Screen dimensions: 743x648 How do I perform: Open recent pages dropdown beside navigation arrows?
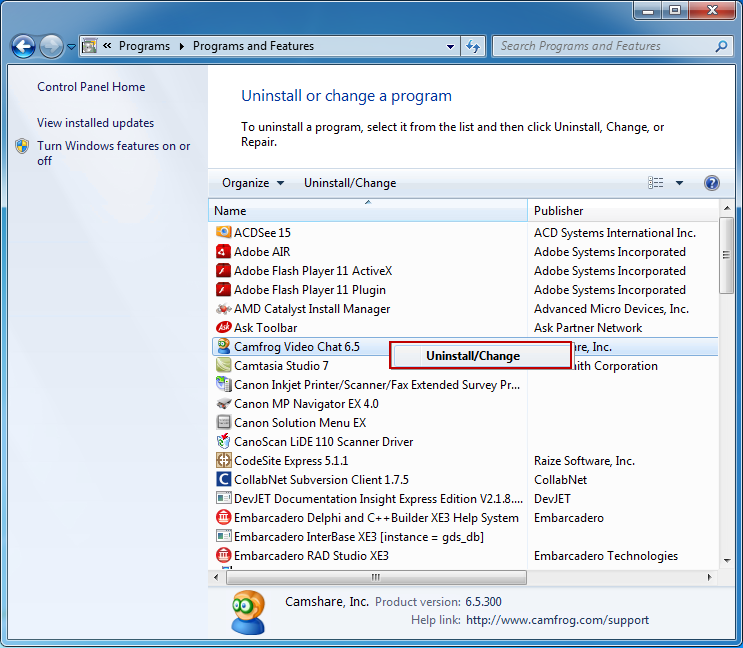pos(71,47)
